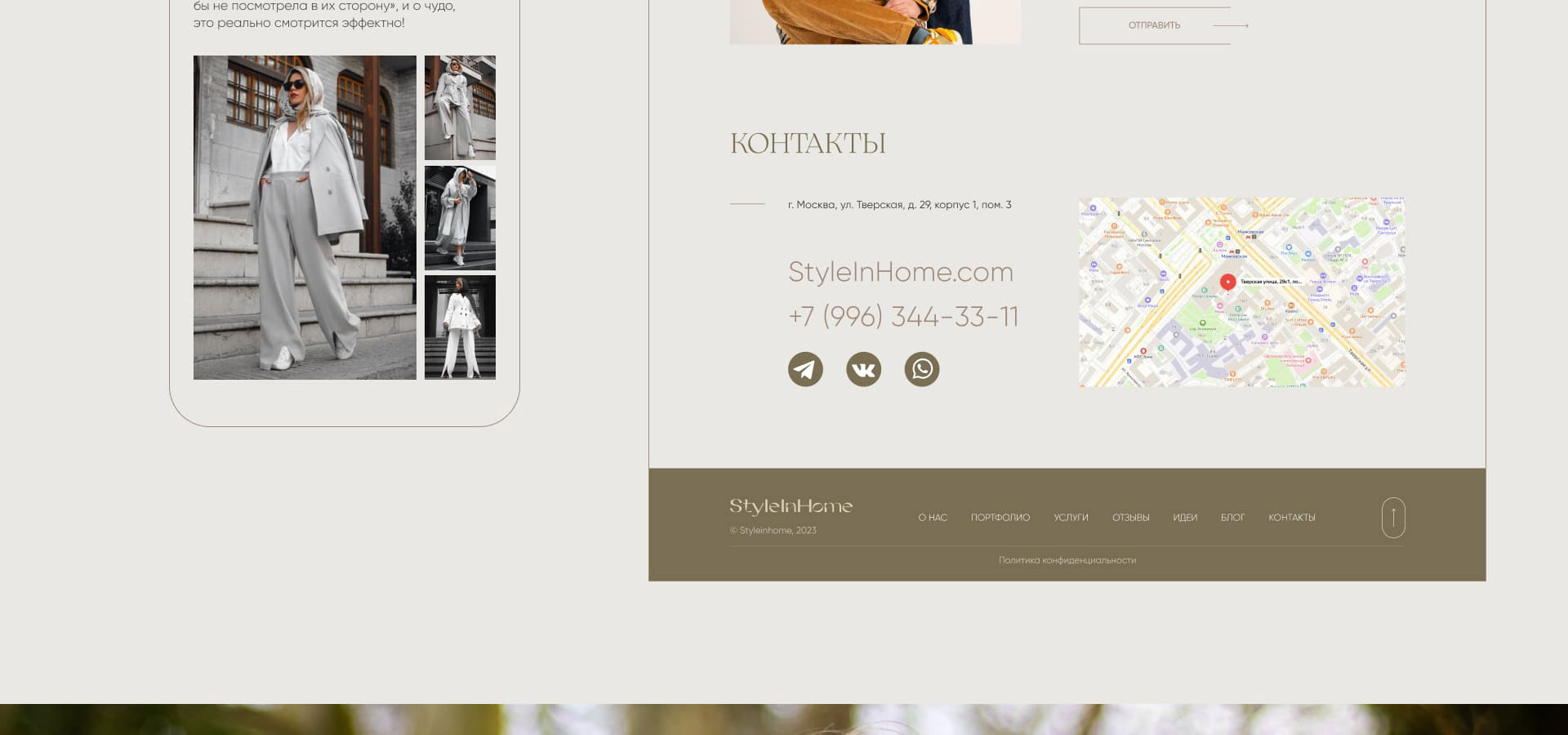1568x735 pixels.
Task: Open Политика конфиденциальности link
Action: coord(1067,560)
